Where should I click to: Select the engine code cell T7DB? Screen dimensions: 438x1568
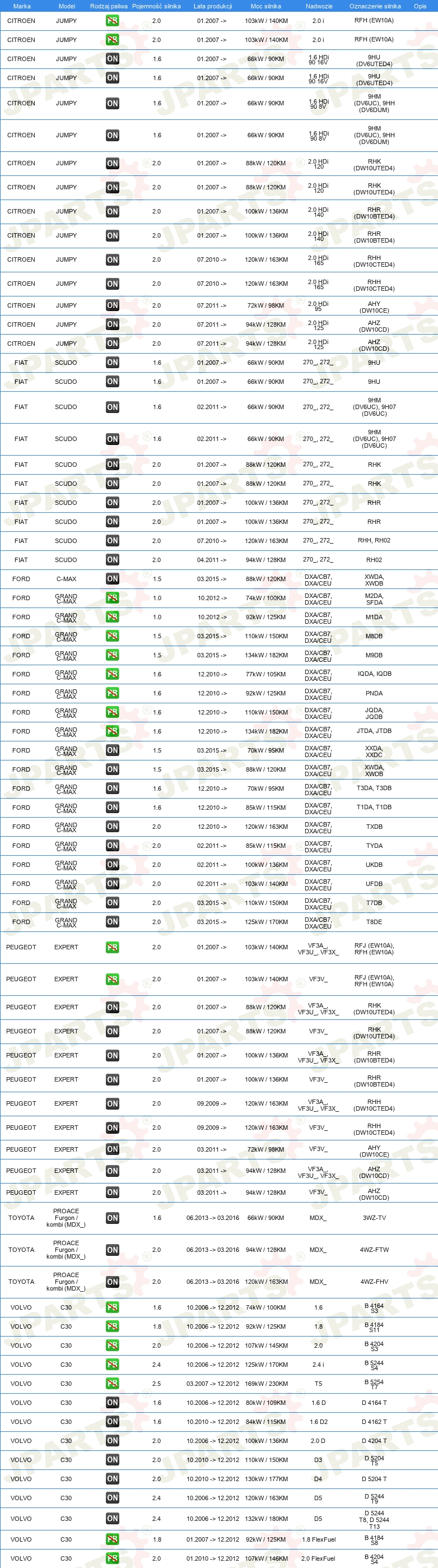(374, 903)
